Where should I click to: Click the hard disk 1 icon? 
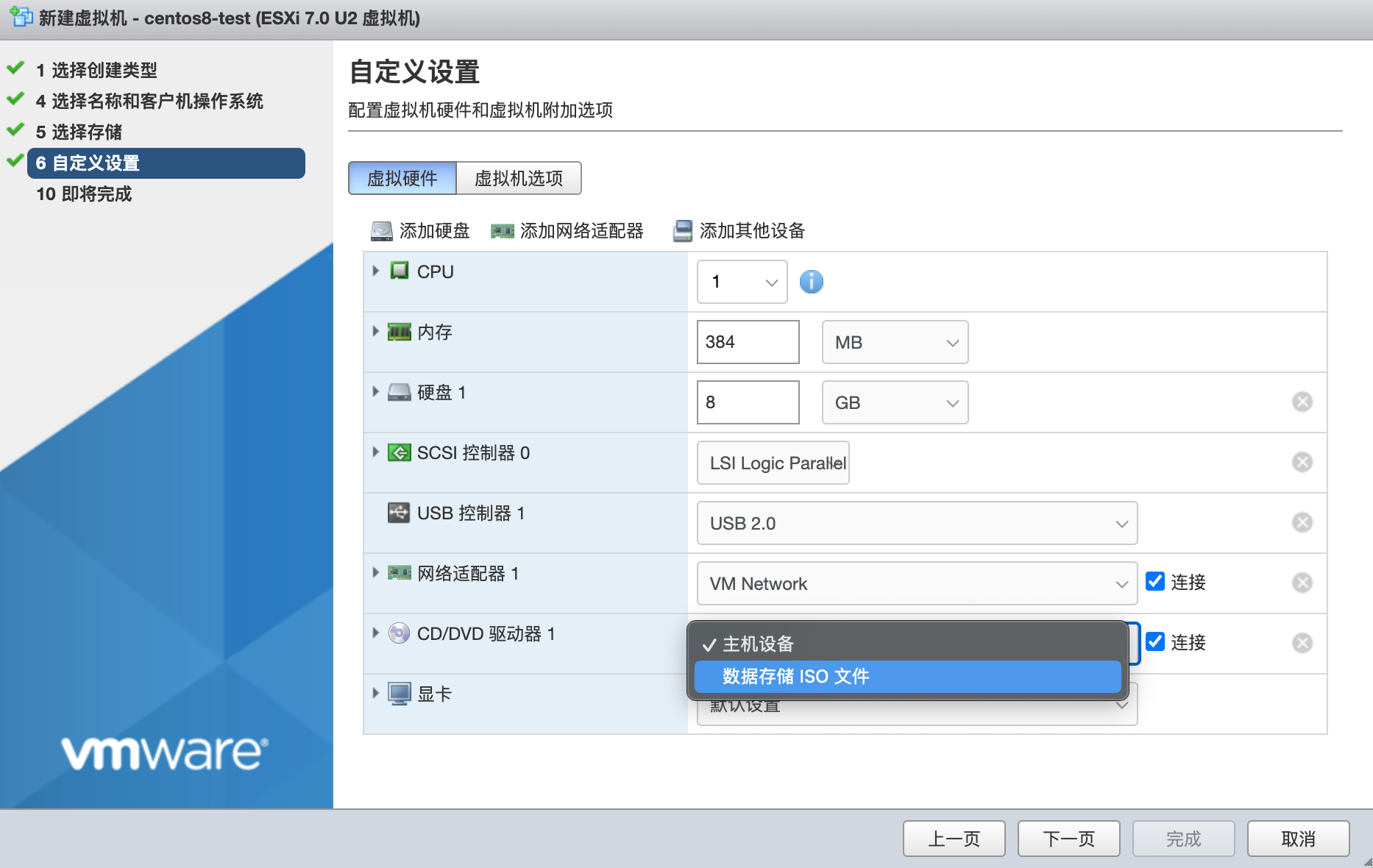tap(400, 392)
